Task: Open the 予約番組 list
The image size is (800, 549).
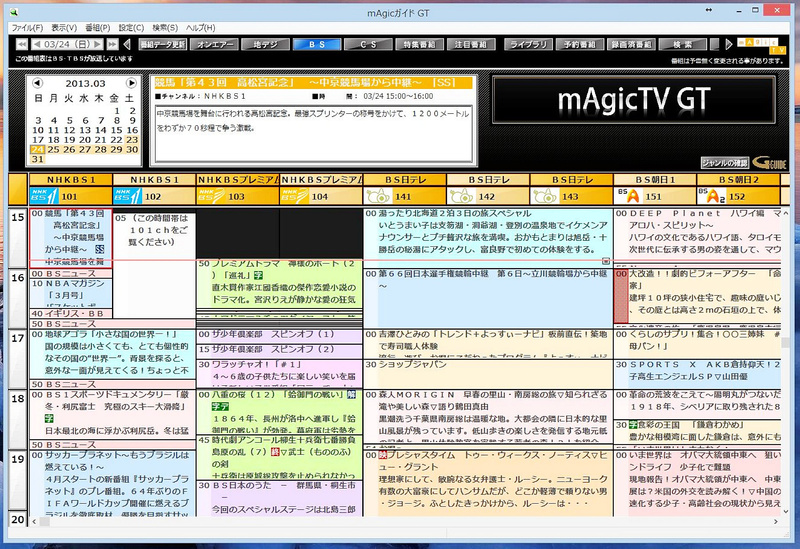Action: (580, 44)
